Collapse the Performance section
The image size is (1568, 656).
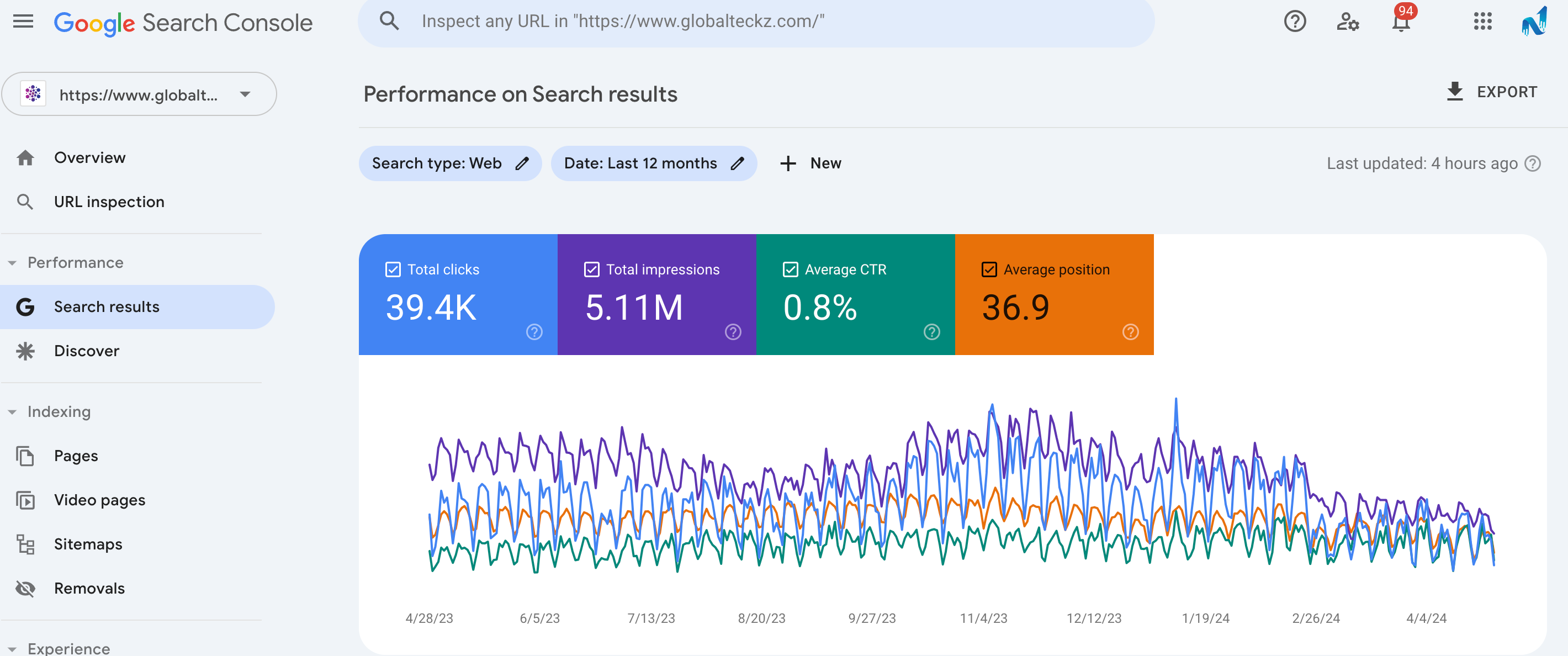point(12,263)
